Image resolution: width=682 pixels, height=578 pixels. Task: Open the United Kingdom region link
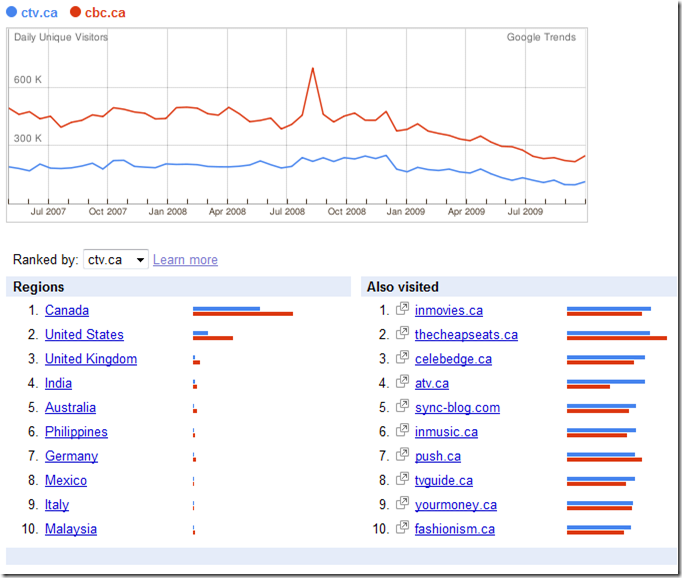tap(91, 359)
